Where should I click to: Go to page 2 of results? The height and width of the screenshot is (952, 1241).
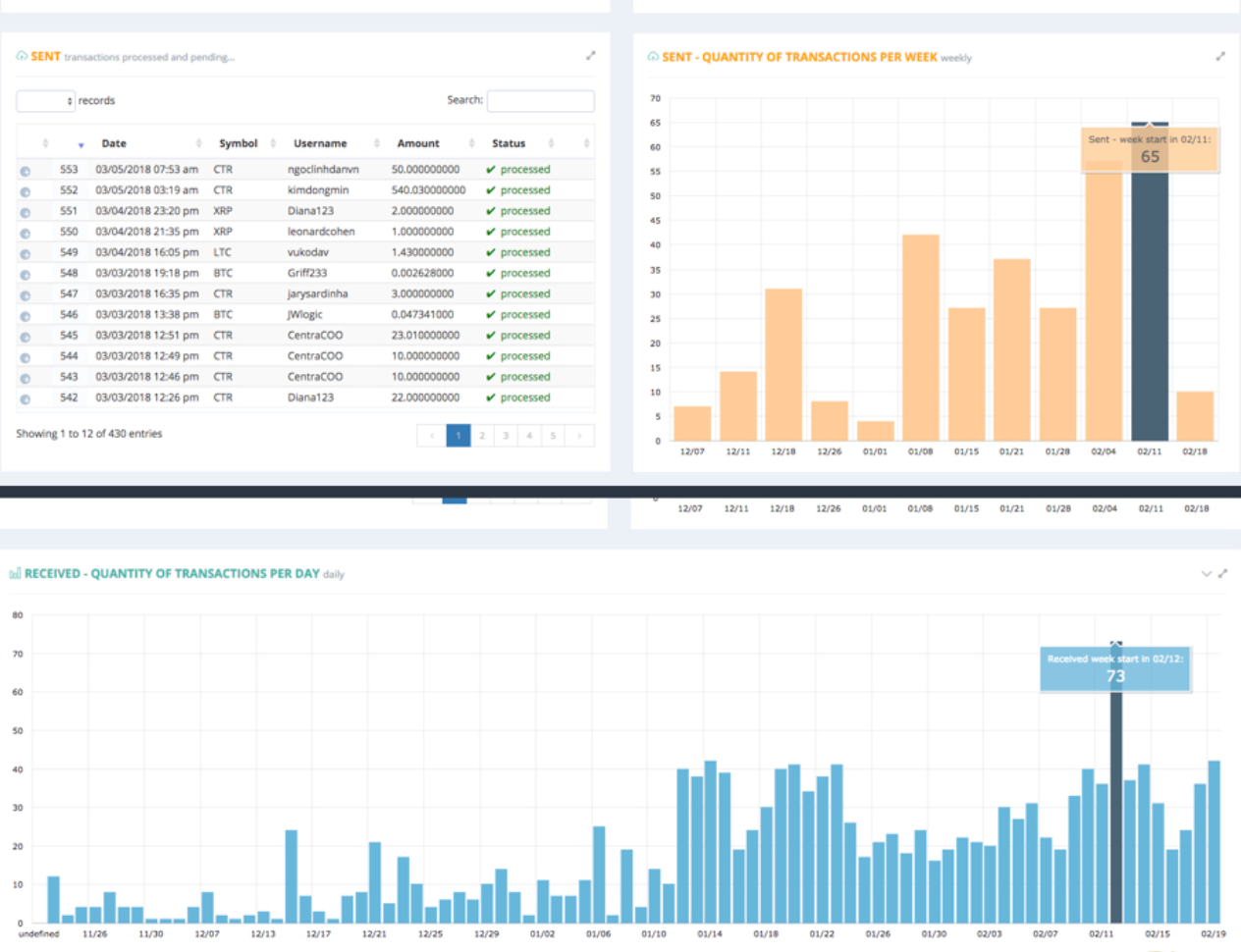pyautogui.click(x=482, y=436)
